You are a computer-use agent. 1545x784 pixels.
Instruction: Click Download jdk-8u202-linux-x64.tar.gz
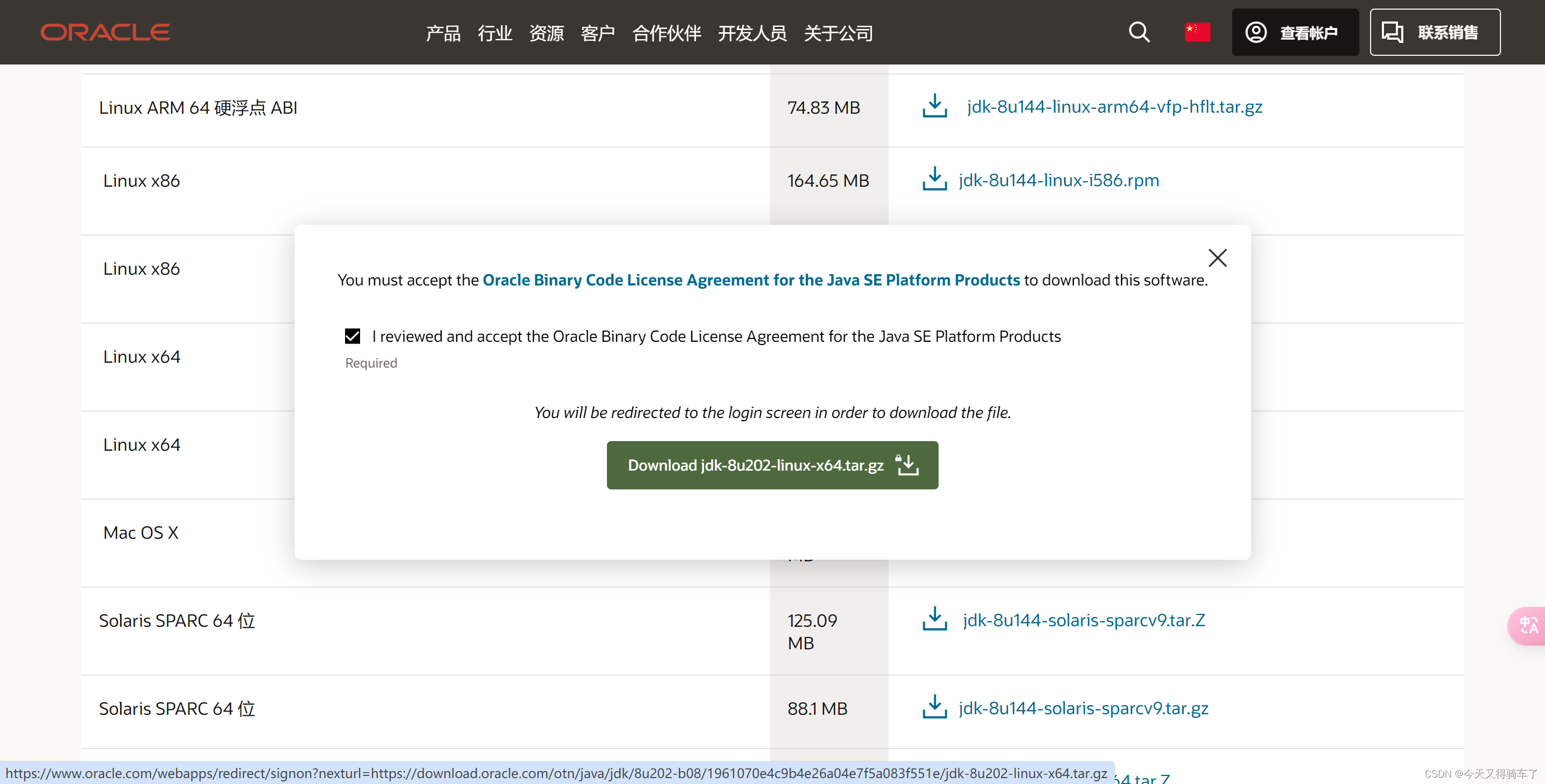pos(772,465)
